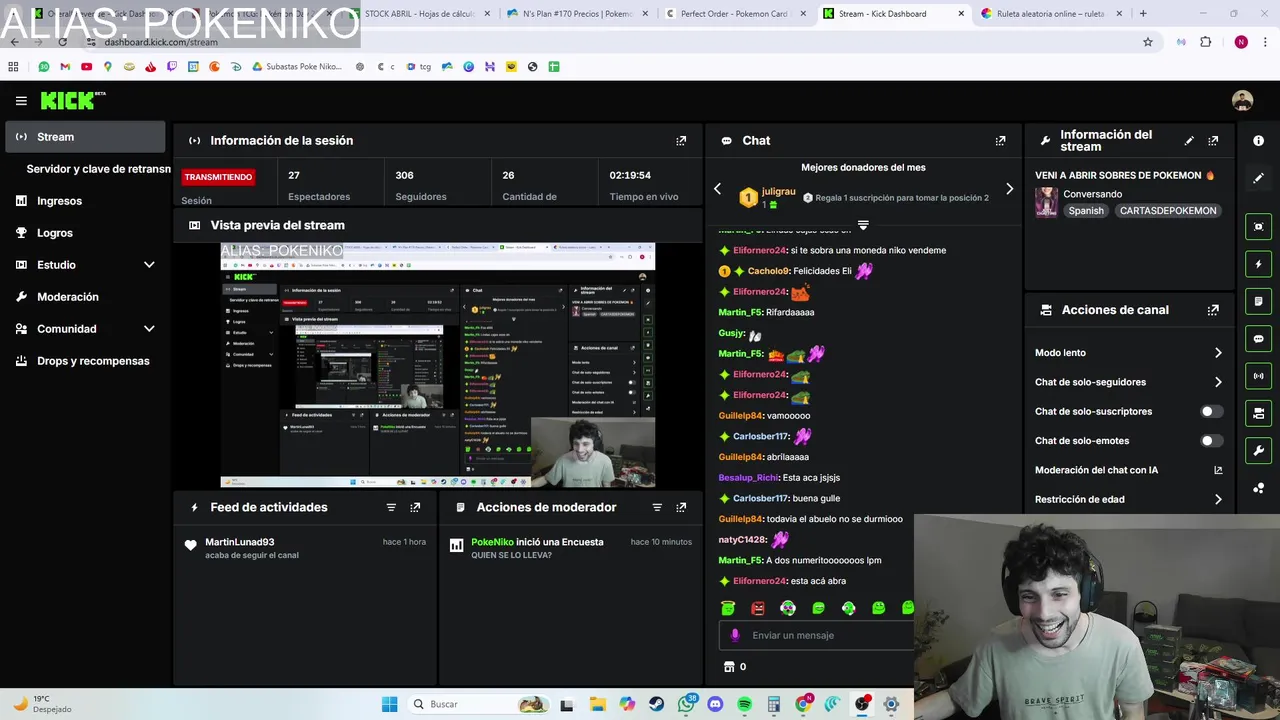Select Stream in the left sidebar

coord(85,137)
